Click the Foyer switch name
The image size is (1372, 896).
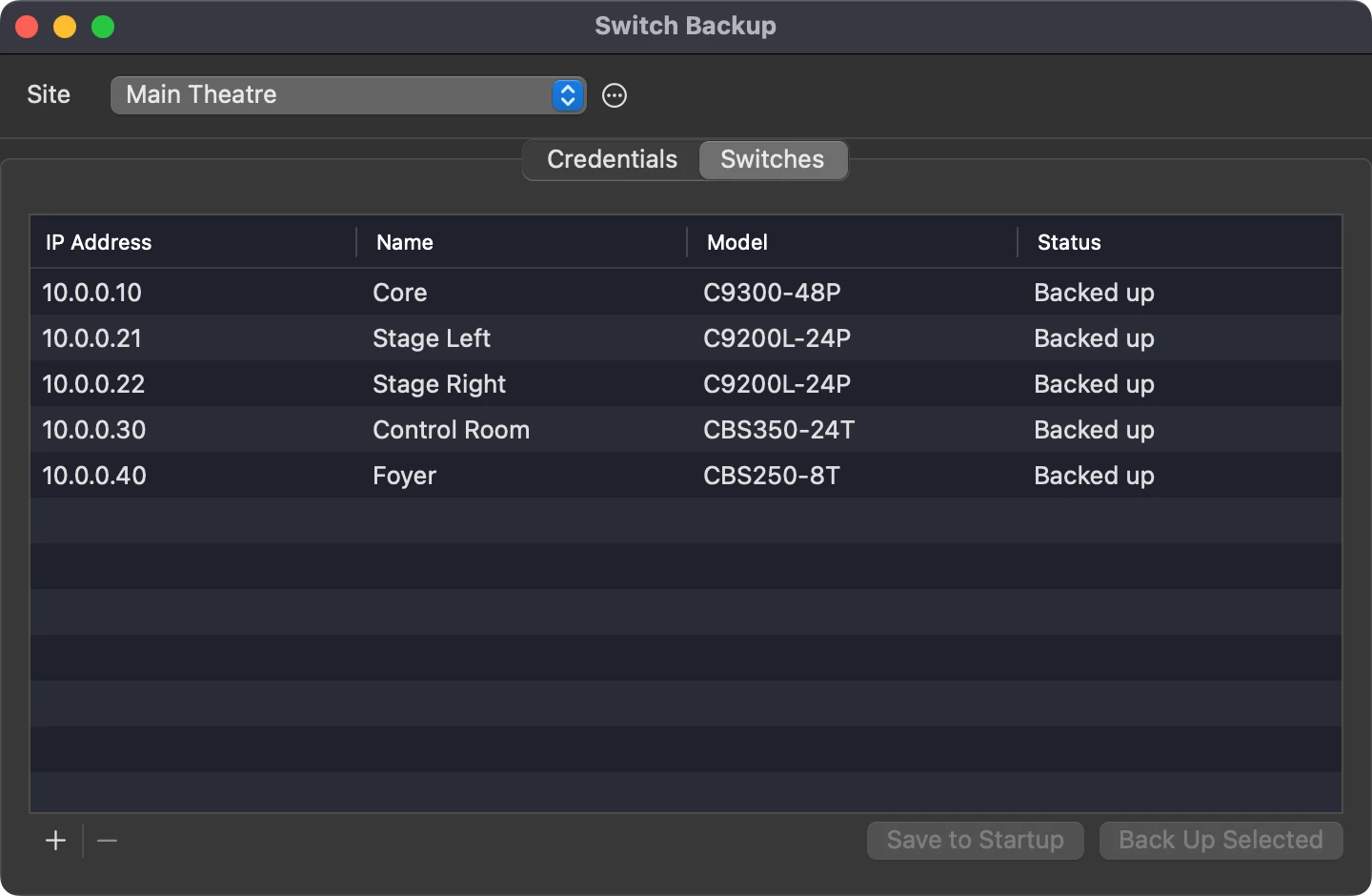(x=405, y=476)
